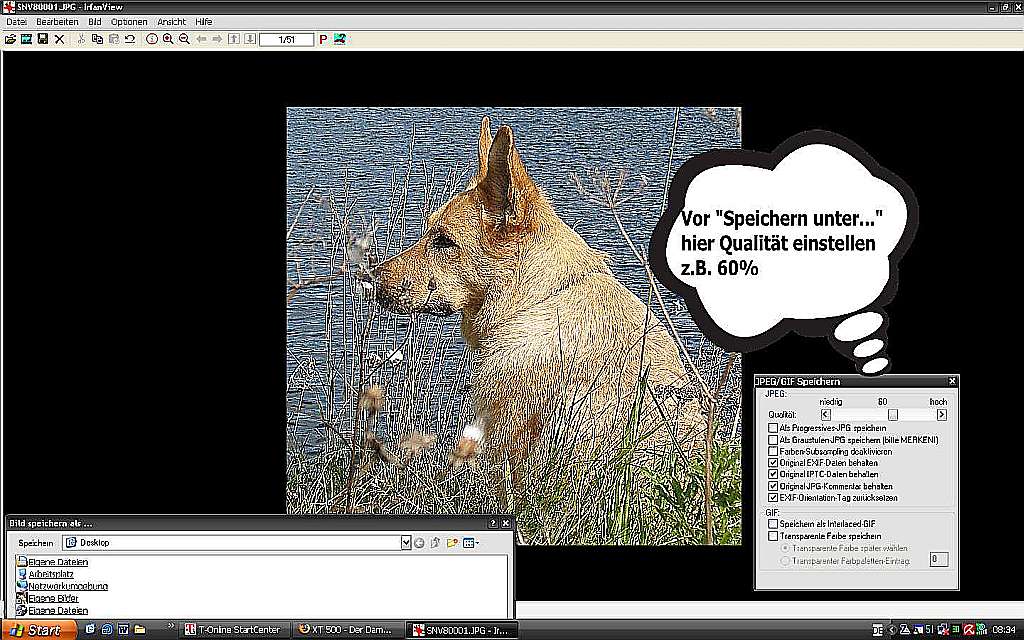The image size is (1024, 640).
Task: Click right arrow of quality slider
Action: pyautogui.click(x=941, y=415)
